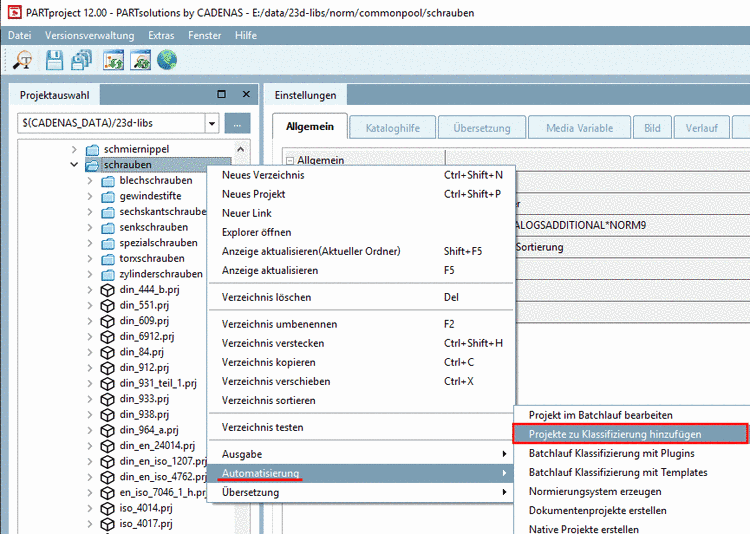Select the din_en_24014.prj tree item
The width and height of the screenshot is (750, 534).
[157, 446]
